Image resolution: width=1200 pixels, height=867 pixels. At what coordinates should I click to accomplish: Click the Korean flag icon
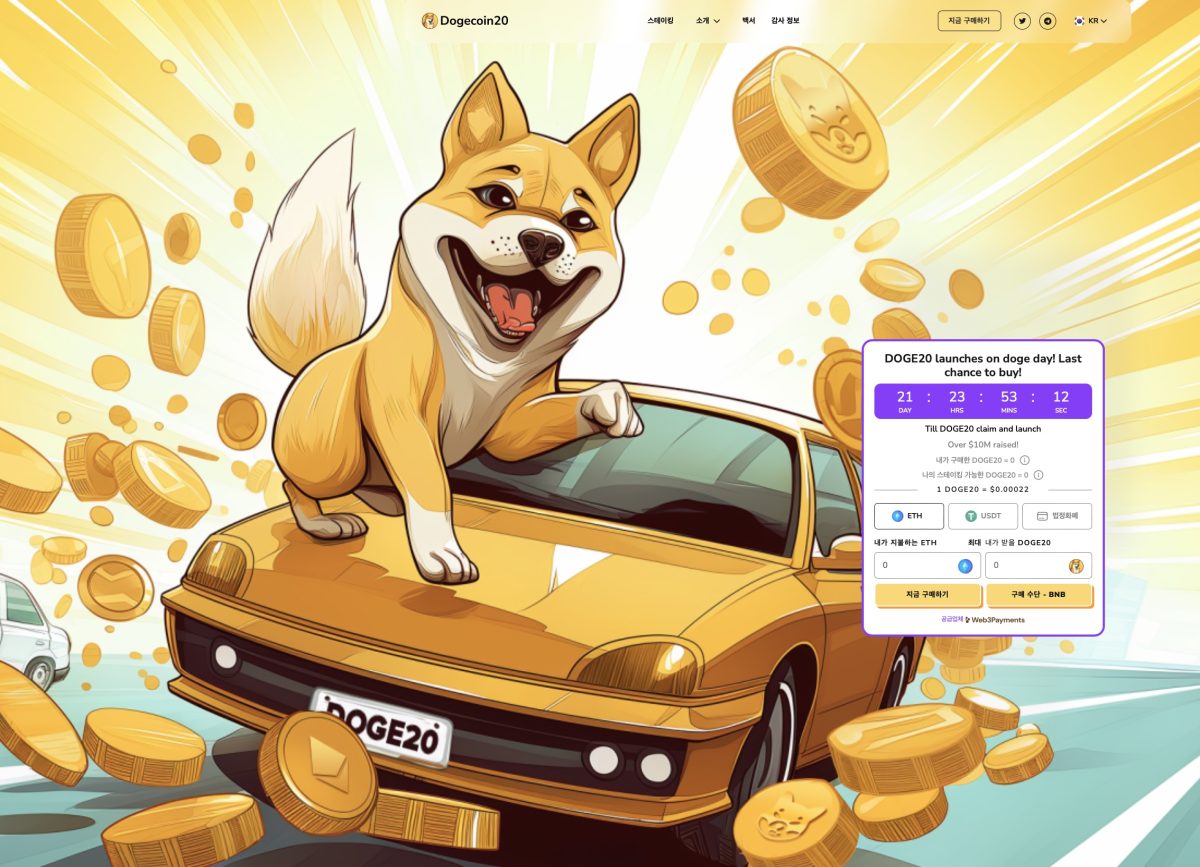click(x=1080, y=21)
